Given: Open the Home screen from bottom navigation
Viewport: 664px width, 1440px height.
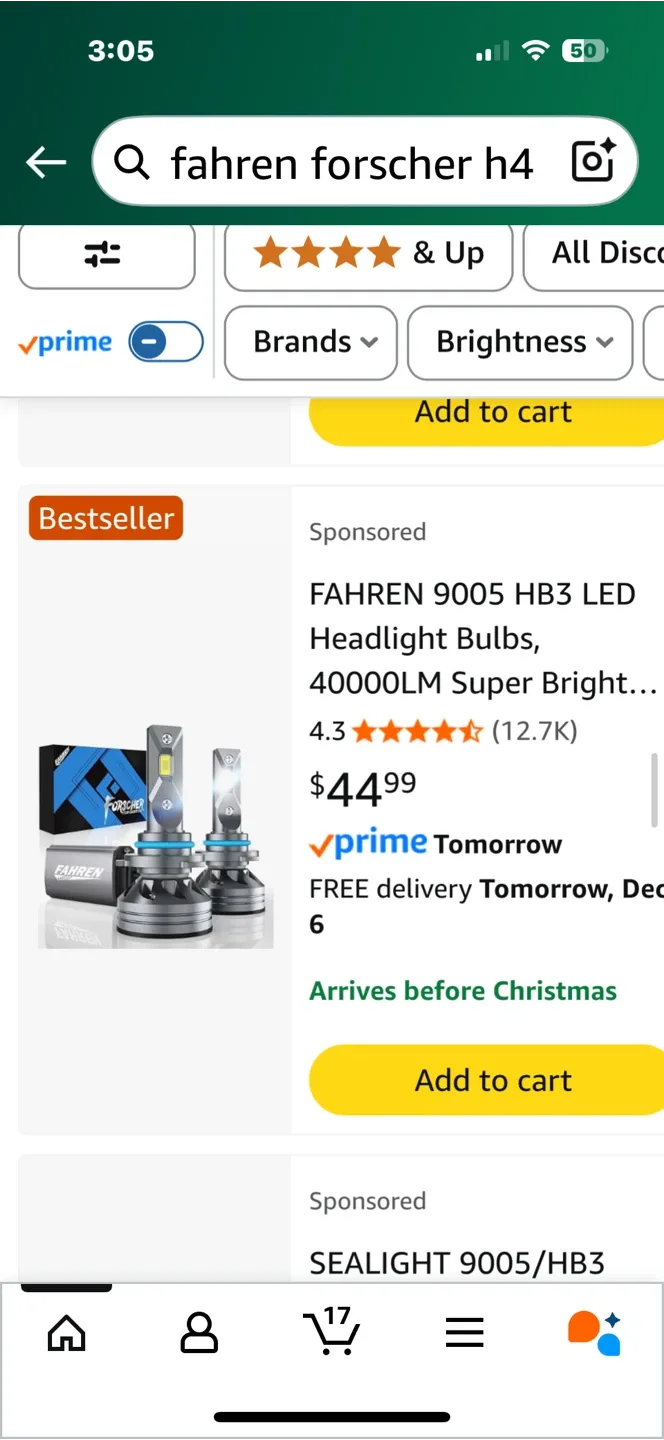Looking at the screenshot, I should point(65,1333).
